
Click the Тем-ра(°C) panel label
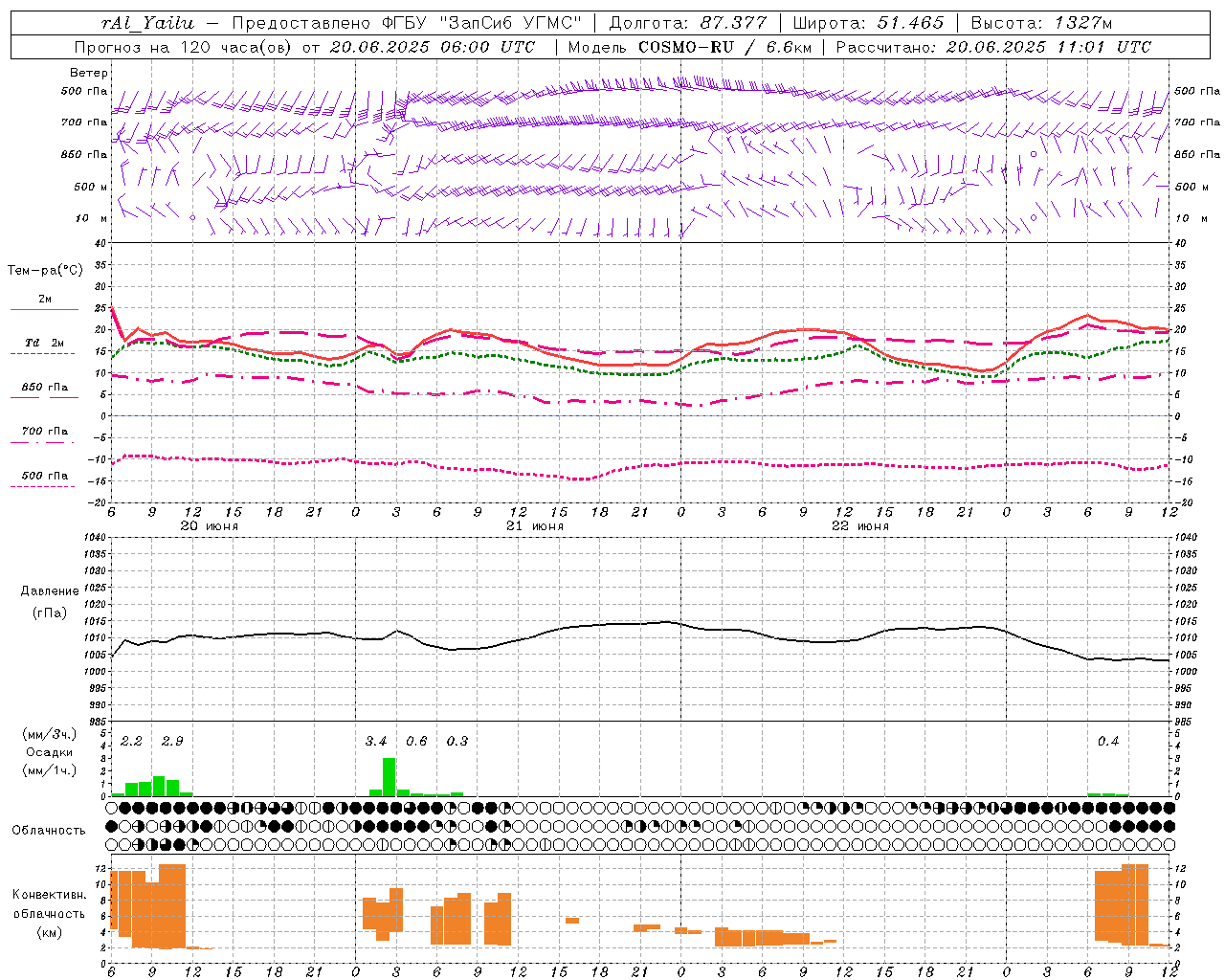coord(45,271)
